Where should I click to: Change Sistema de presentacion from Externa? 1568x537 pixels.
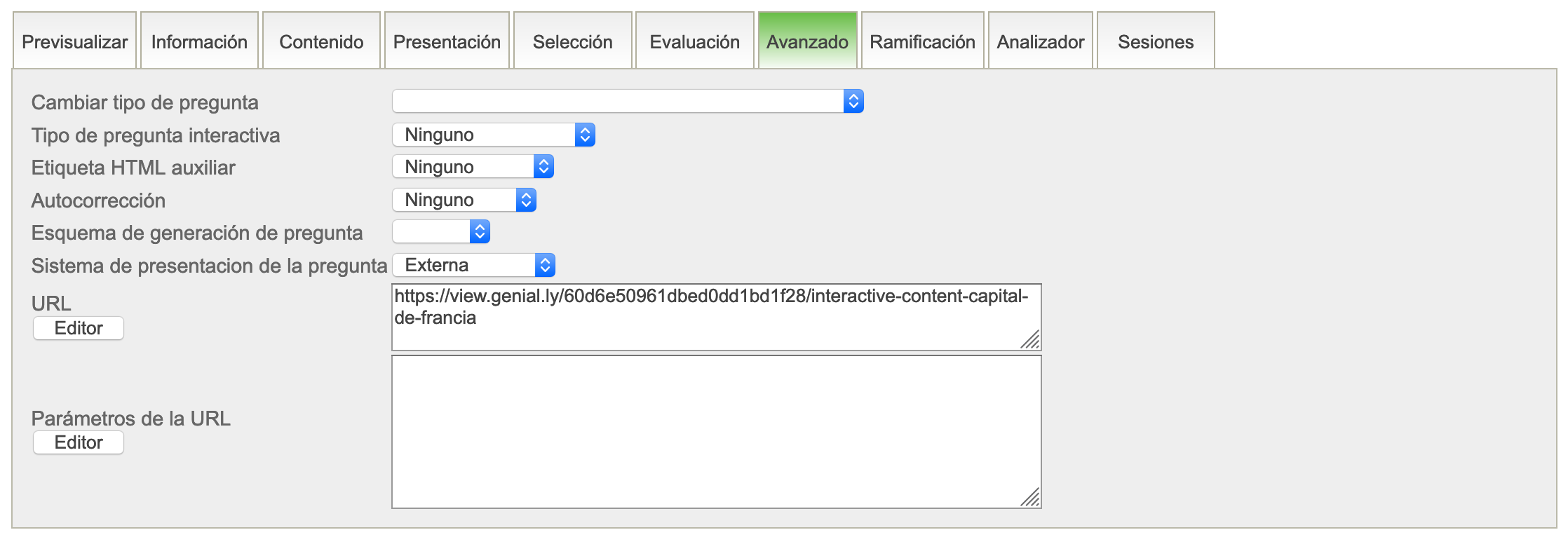[473, 265]
